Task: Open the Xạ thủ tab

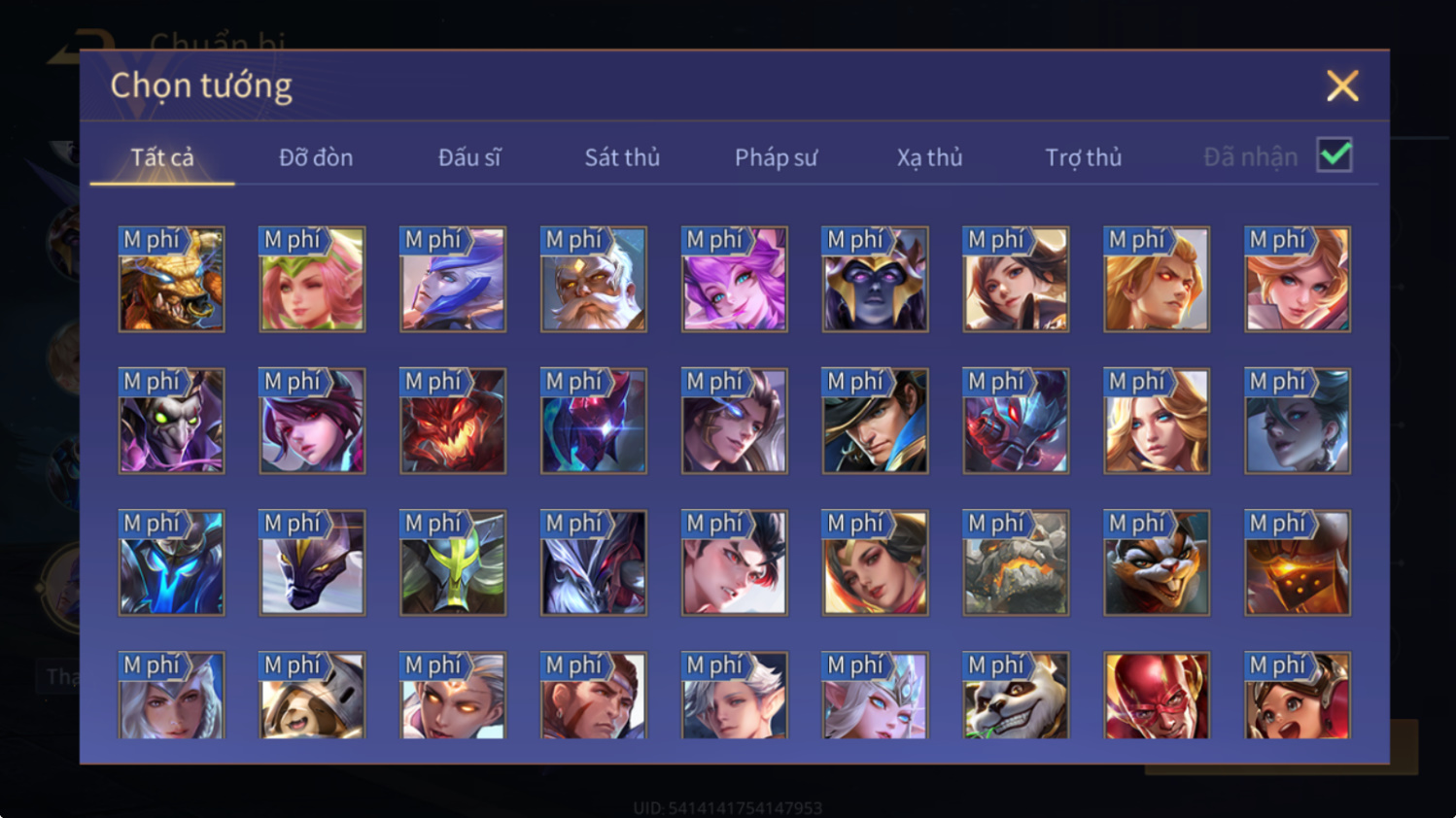Action: tap(929, 157)
